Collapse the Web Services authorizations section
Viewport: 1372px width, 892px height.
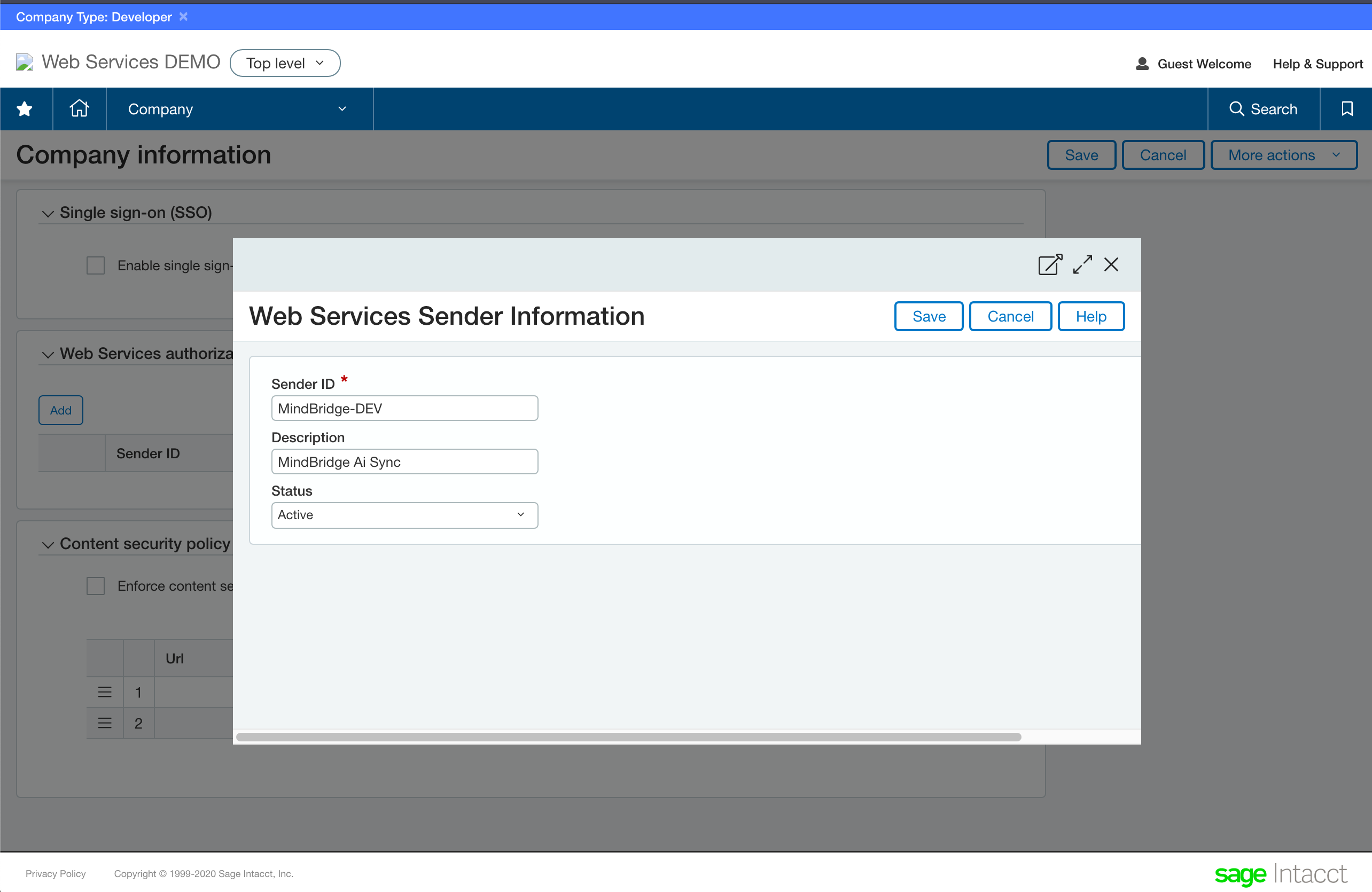pyautogui.click(x=48, y=354)
